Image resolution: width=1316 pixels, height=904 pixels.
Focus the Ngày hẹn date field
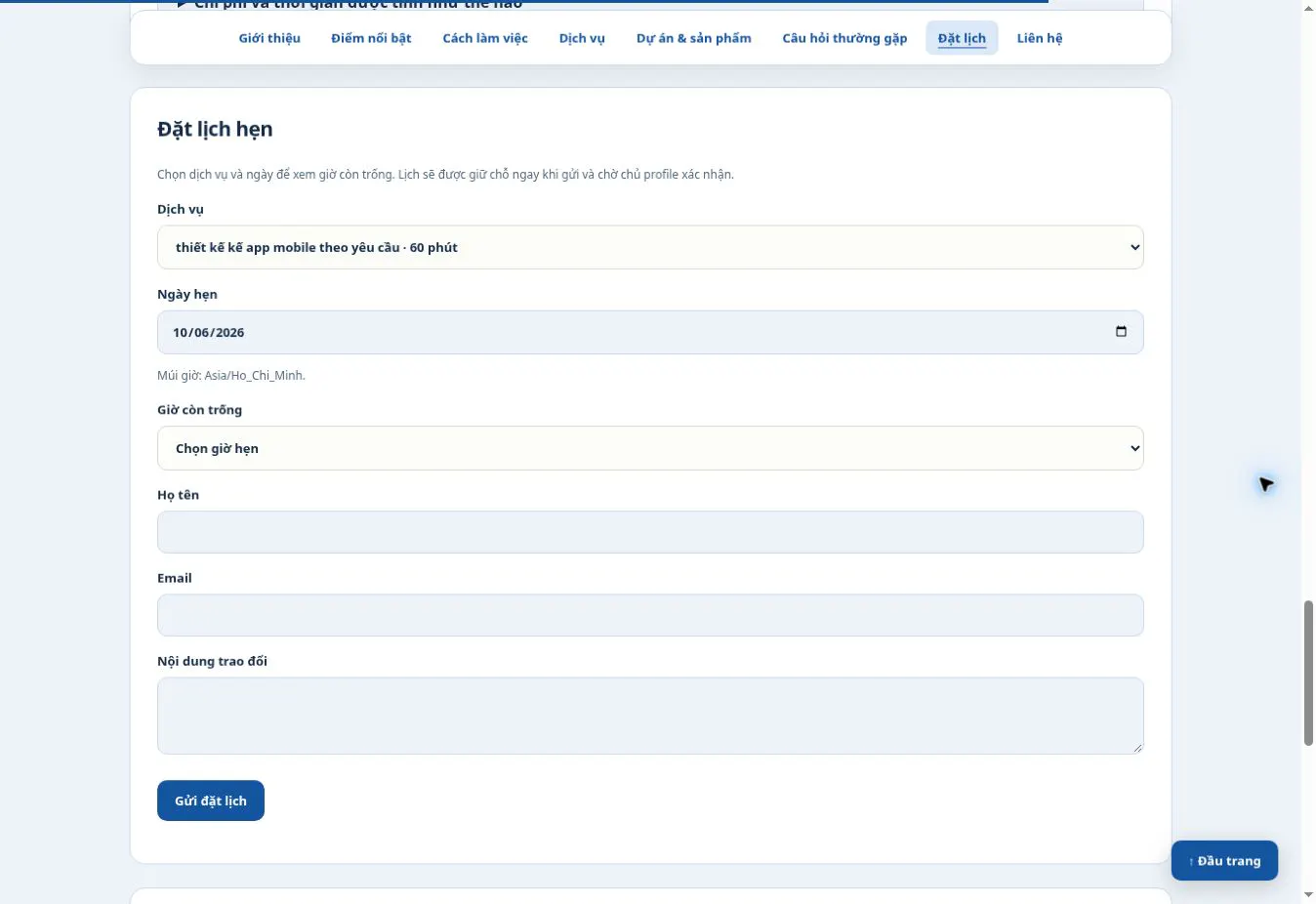click(650, 333)
